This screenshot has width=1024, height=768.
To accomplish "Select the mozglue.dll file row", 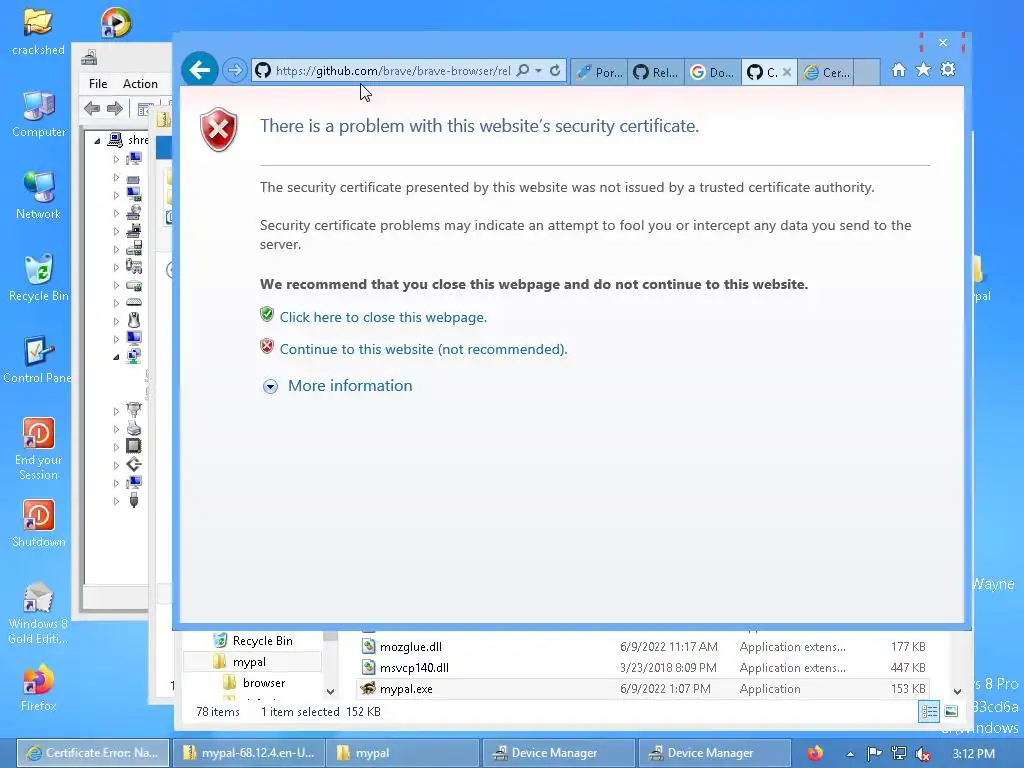I will coord(643,647).
